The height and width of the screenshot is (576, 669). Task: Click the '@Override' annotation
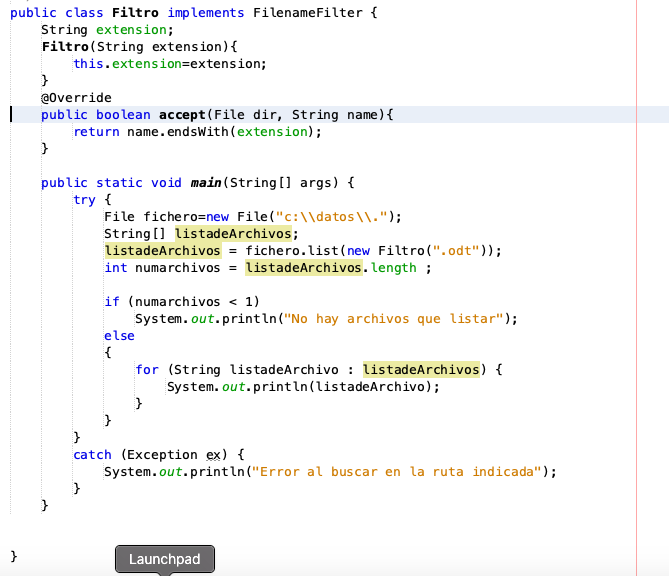click(x=76, y=98)
